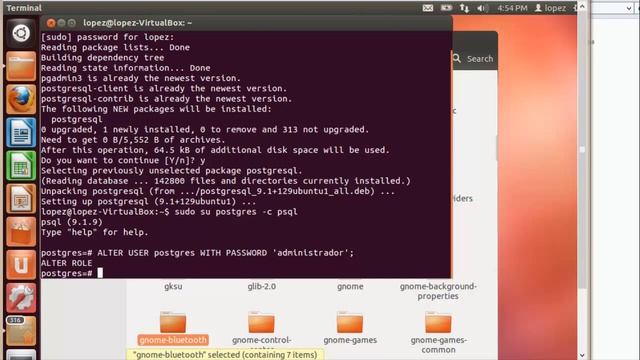Click the '[sudo] password for lopez:' line
Viewport: 640px width, 360px height.
108,37
